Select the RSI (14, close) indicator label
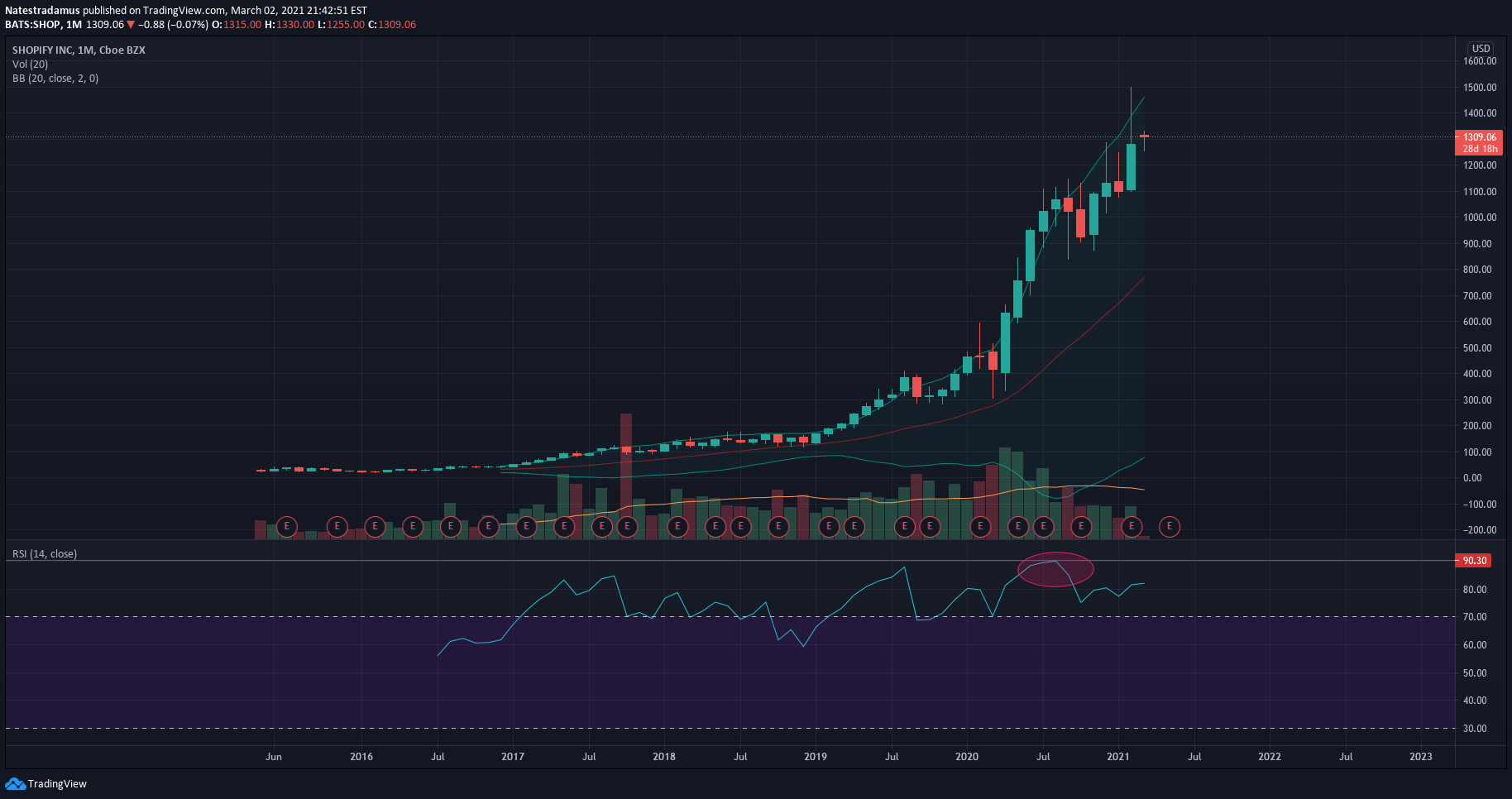This screenshot has height=799, width=1512. click(x=45, y=553)
